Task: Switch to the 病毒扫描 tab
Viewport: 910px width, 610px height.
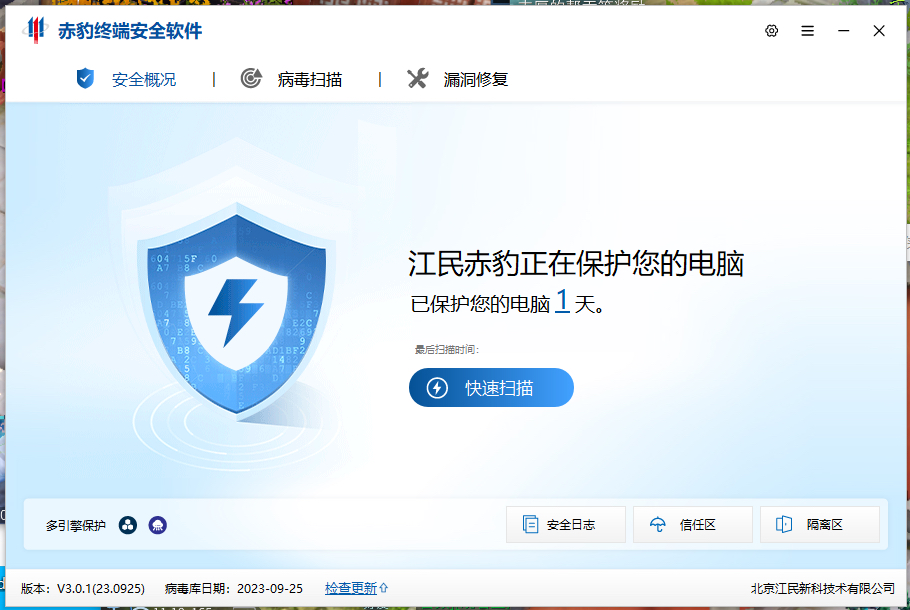Action: click(292, 79)
